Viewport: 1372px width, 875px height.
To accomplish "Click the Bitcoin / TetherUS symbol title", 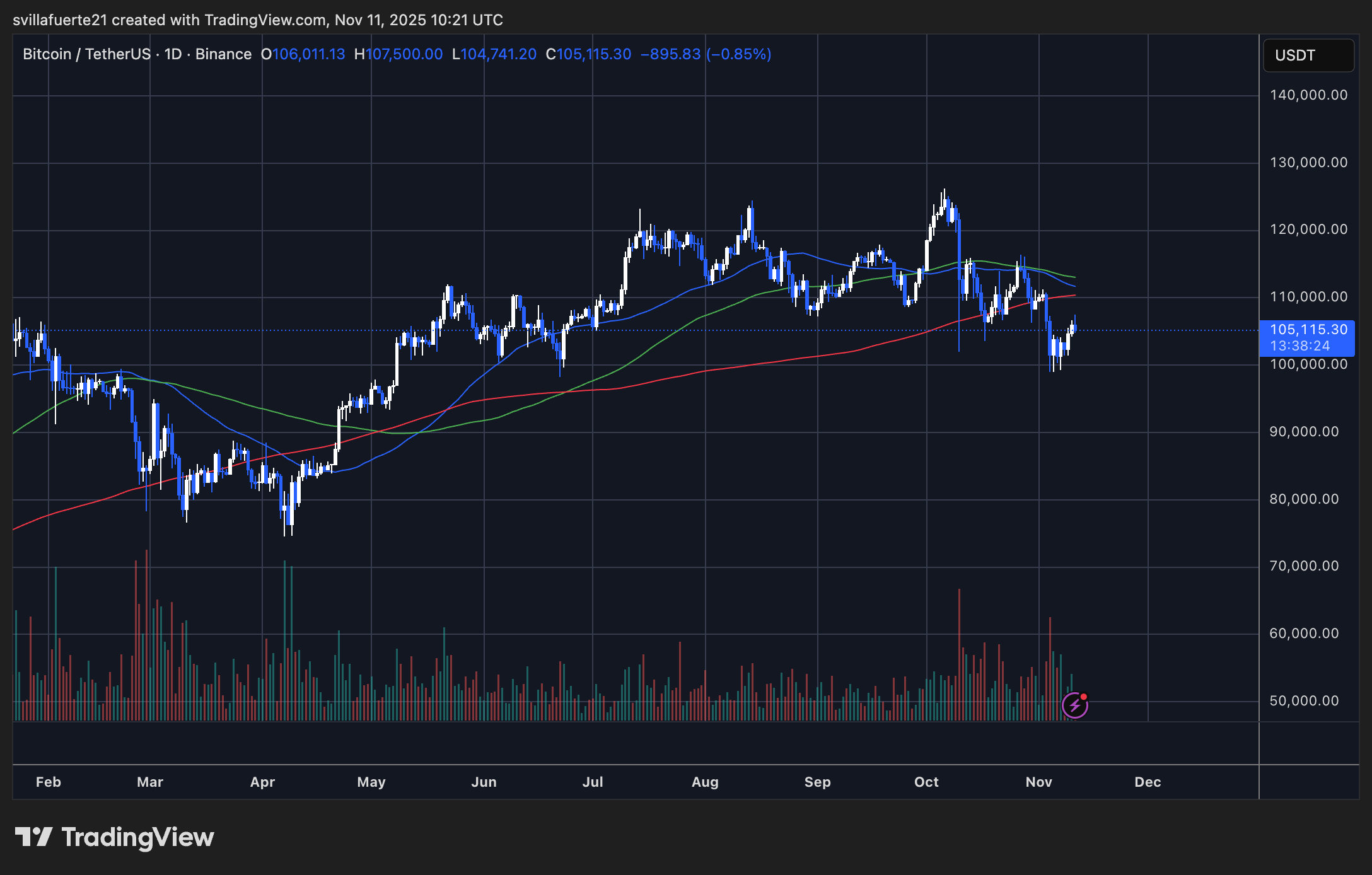I will [86, 54].
